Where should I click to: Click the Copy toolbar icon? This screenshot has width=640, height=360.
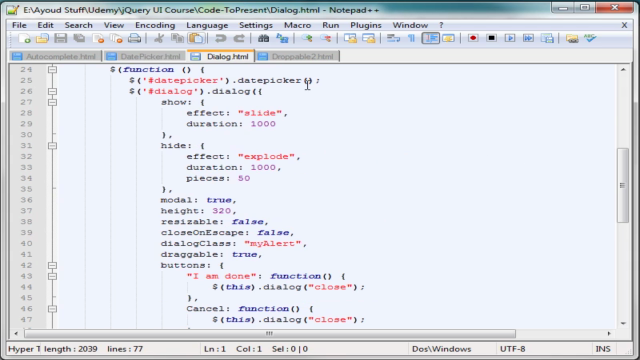pos(177,38)
